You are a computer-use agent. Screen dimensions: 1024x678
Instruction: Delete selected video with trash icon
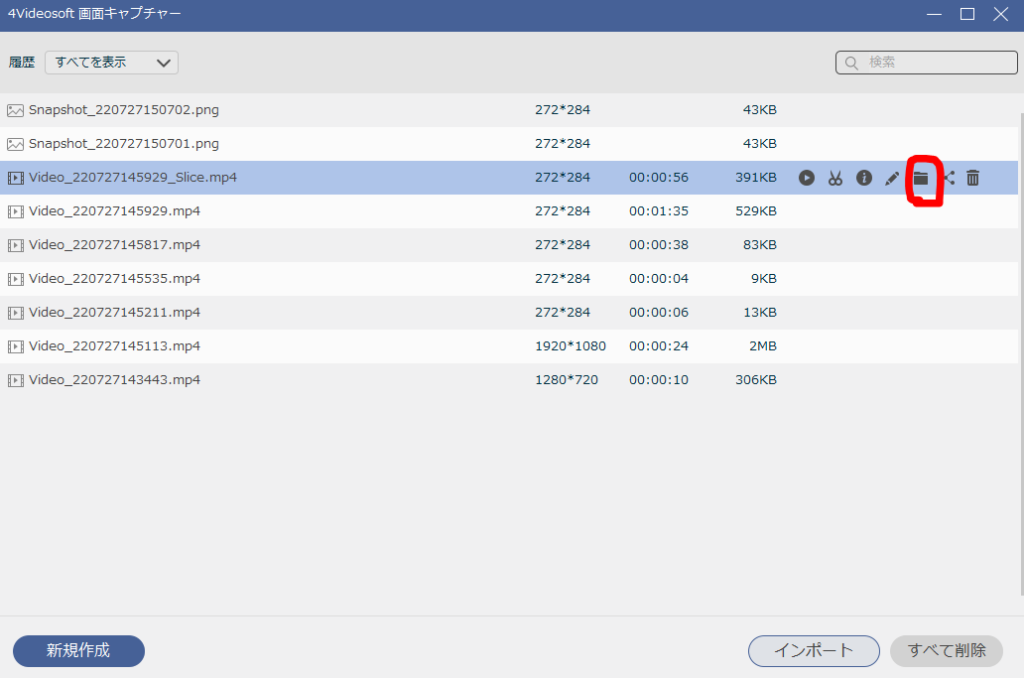point(973,178)
